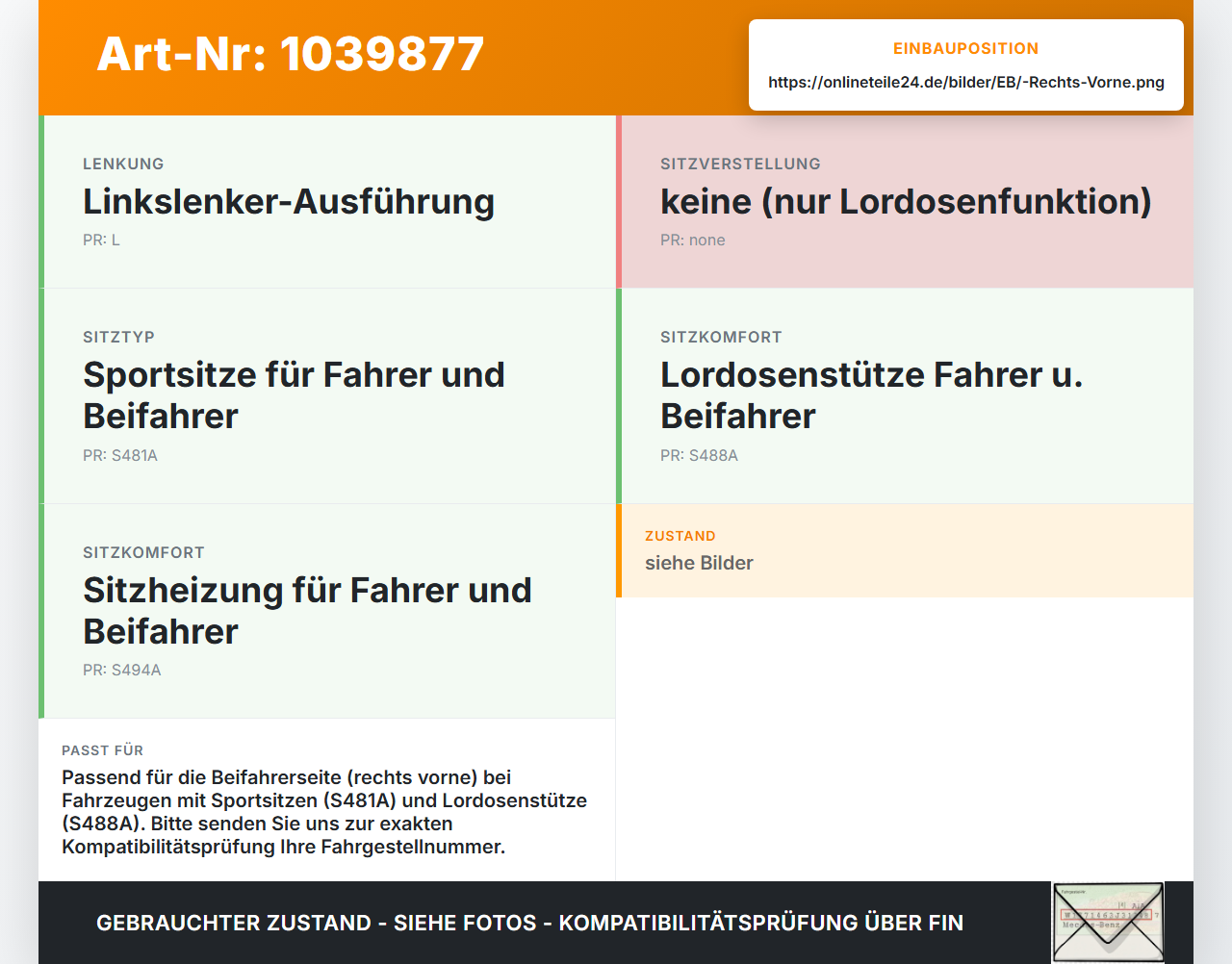
Task: Click the Linkslenker-Ausführung card
Action: [x=327, y=202]
